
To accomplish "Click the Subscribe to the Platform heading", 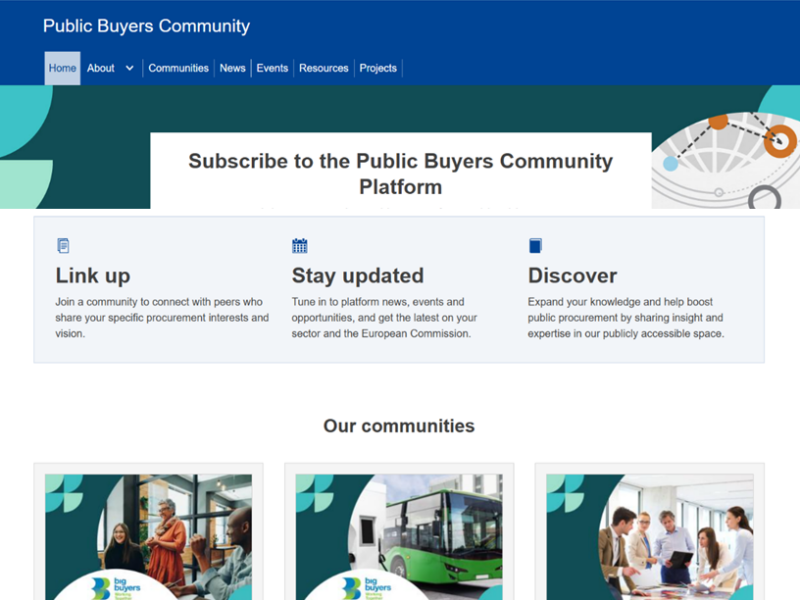I will (x=400, y=173).
